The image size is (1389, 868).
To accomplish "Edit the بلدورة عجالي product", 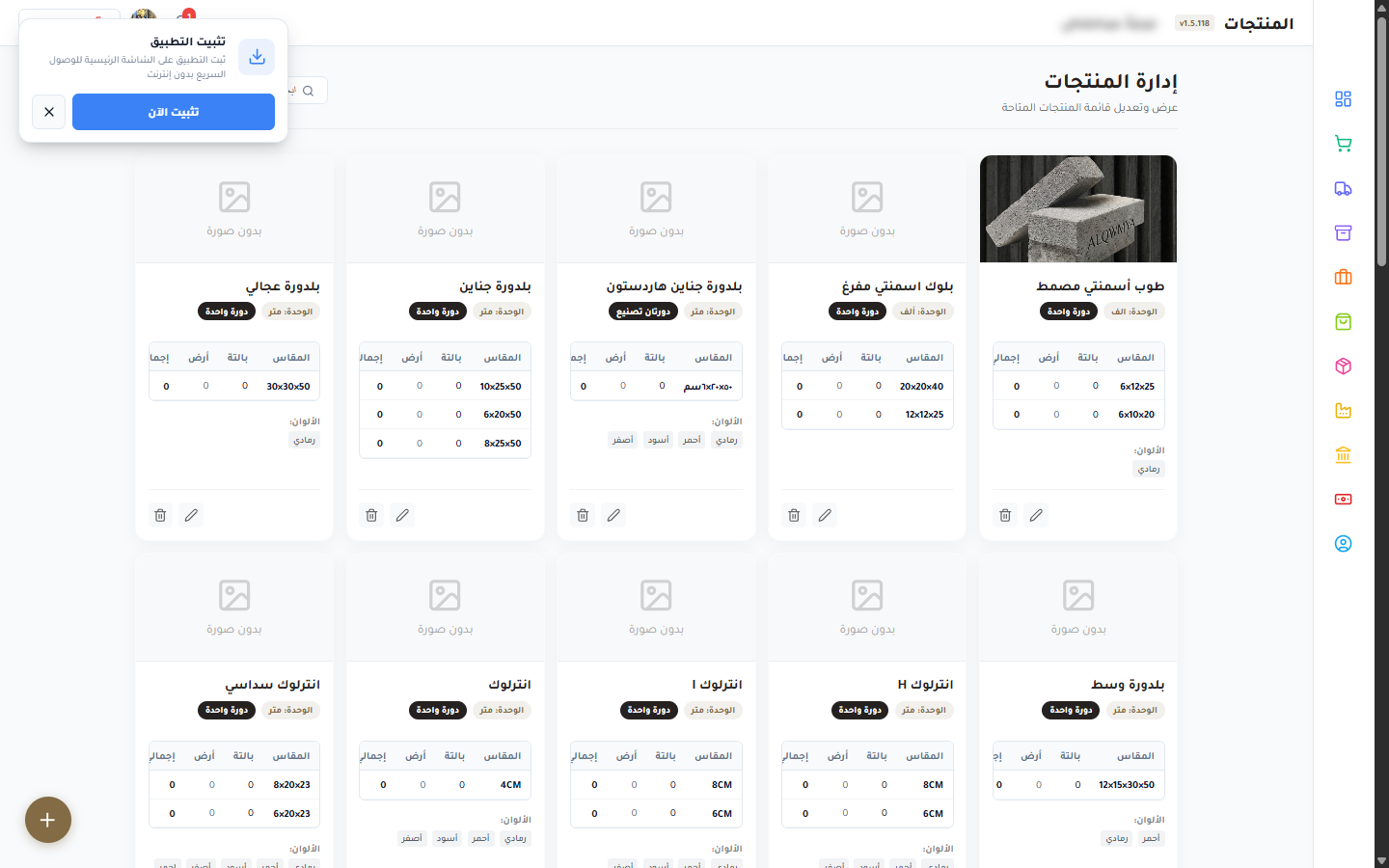I will click(191, 515).
